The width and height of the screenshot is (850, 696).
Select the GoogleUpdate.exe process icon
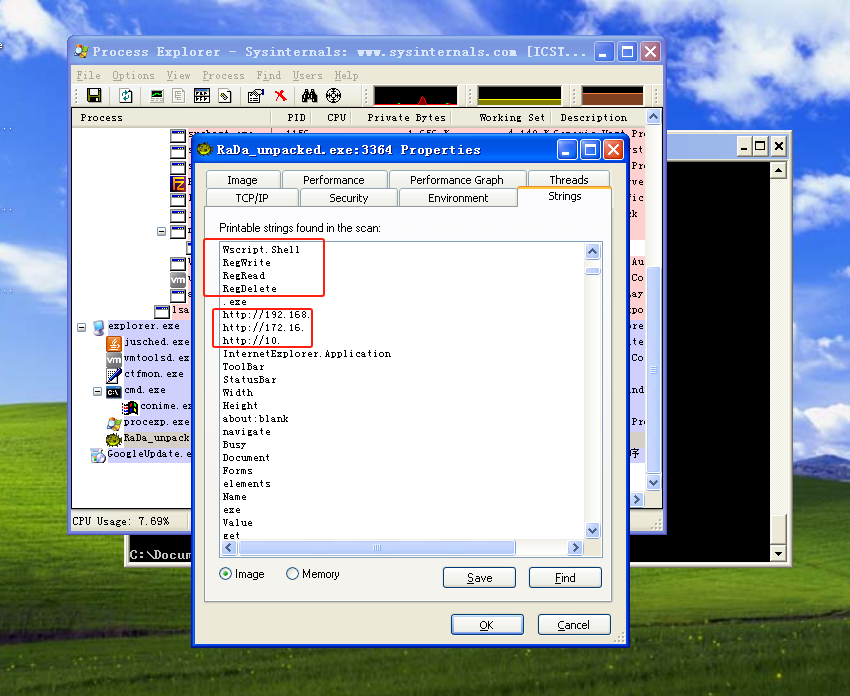pyautogui.click(x=98, y=455)
